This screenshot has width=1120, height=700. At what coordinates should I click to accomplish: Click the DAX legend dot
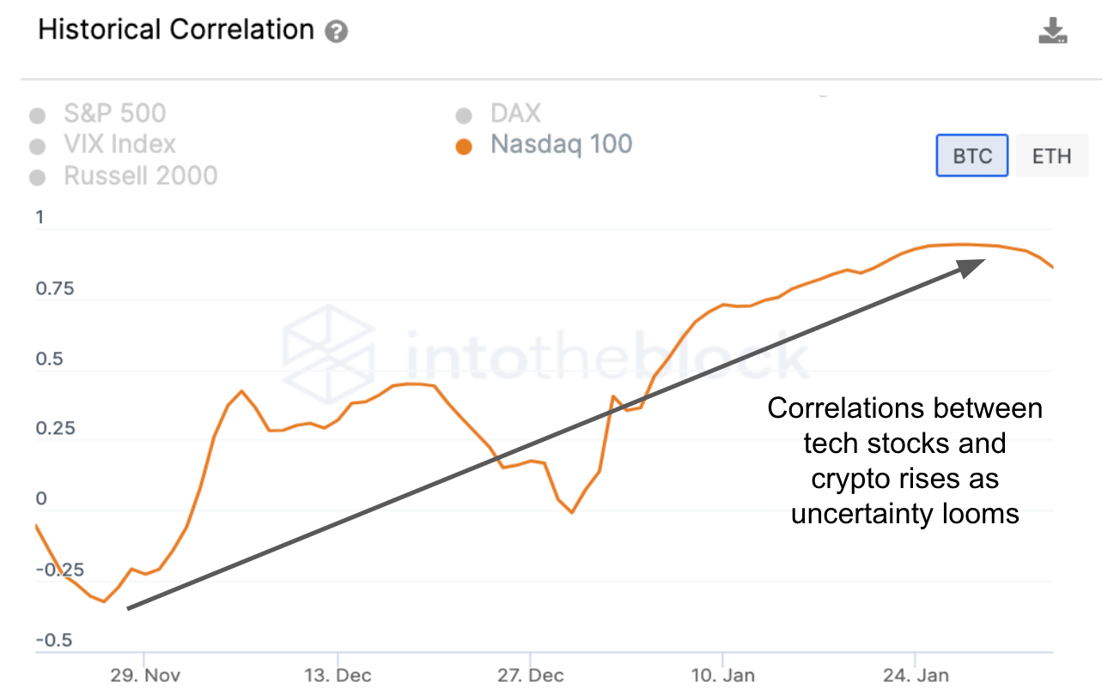[463, 114]
